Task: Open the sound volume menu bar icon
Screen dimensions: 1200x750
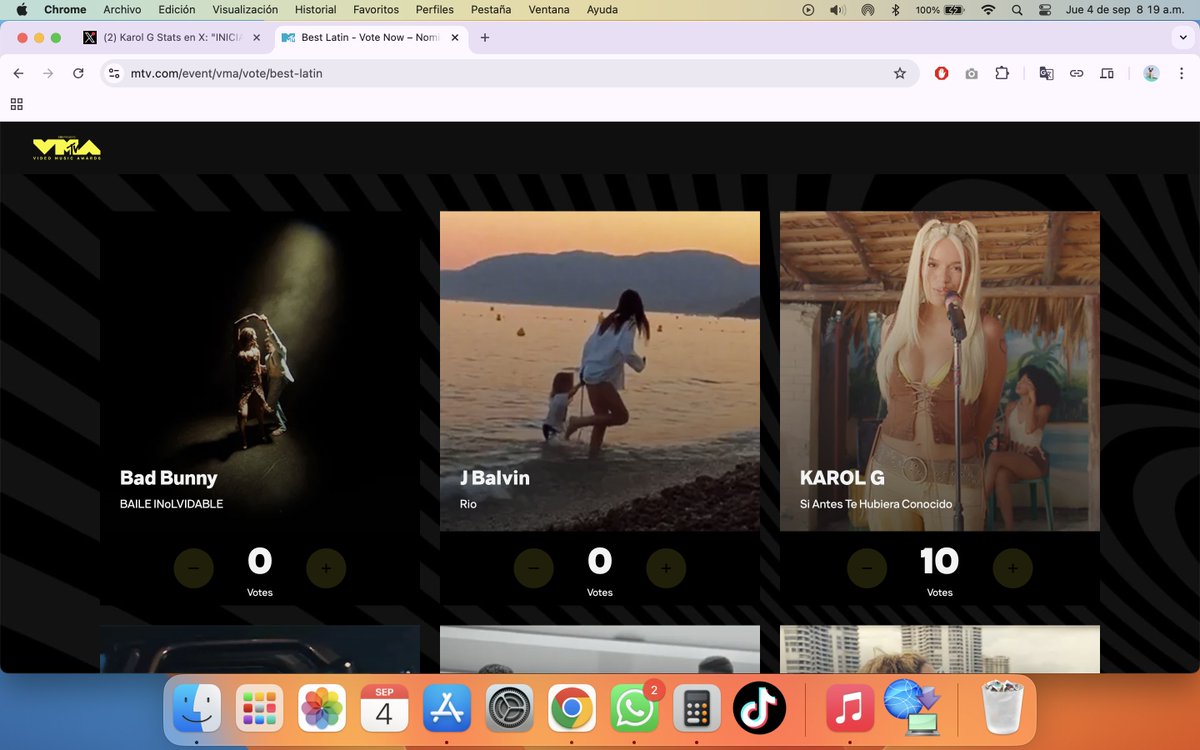Action: pos(837,9)
